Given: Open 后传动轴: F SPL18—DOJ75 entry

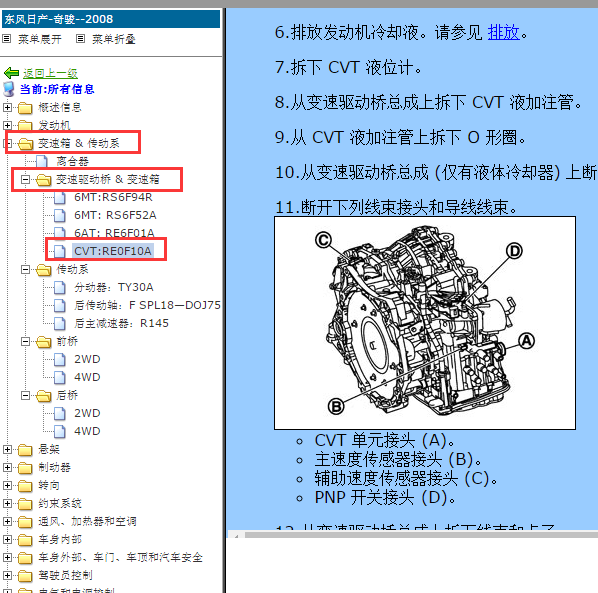Looking at the screenshot, I should pyautogui.click(x=147, y=305).
